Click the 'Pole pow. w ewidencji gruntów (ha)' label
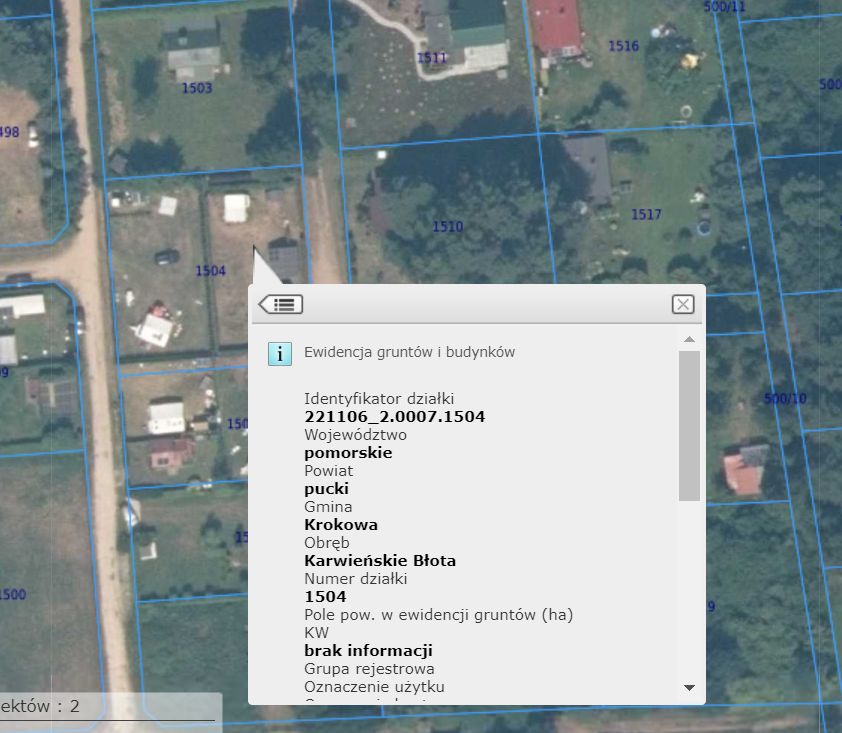The height and width of the screenshot is (733, 842). pyautogui.click(x=439, y=614)
